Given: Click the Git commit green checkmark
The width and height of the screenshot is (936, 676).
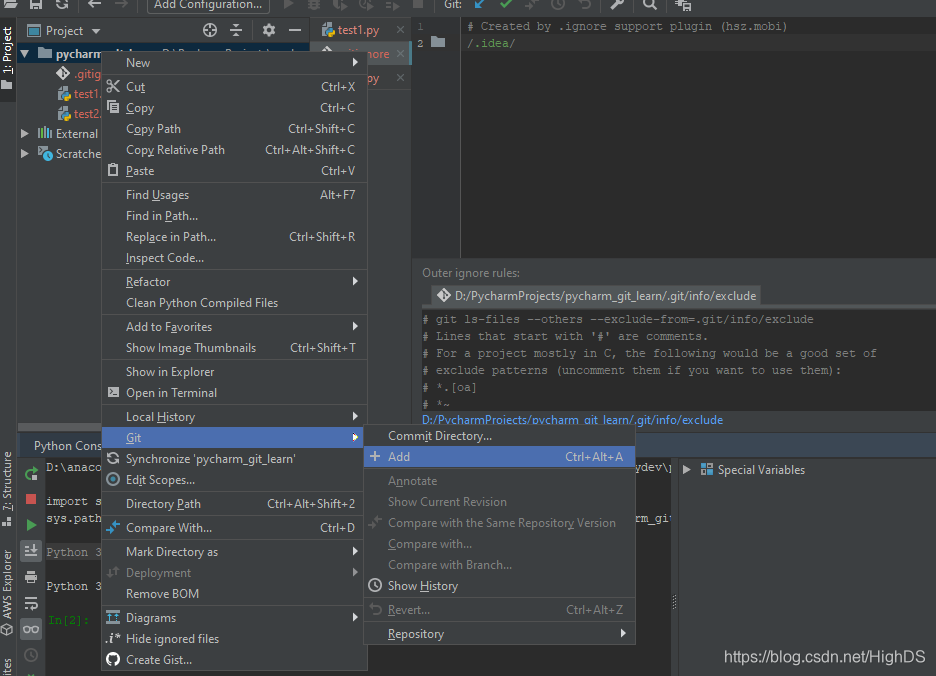Looking at the screenshot, I should (x=506, y=4).
